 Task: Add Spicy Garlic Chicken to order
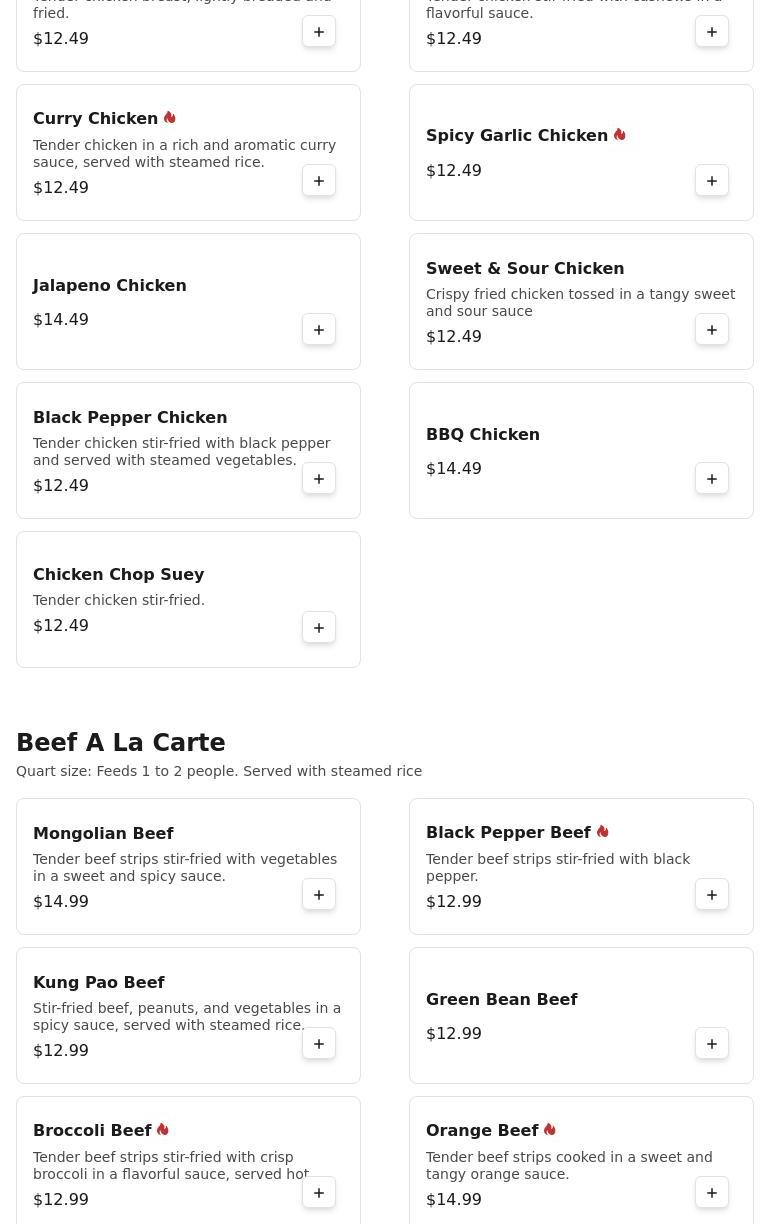712,181
